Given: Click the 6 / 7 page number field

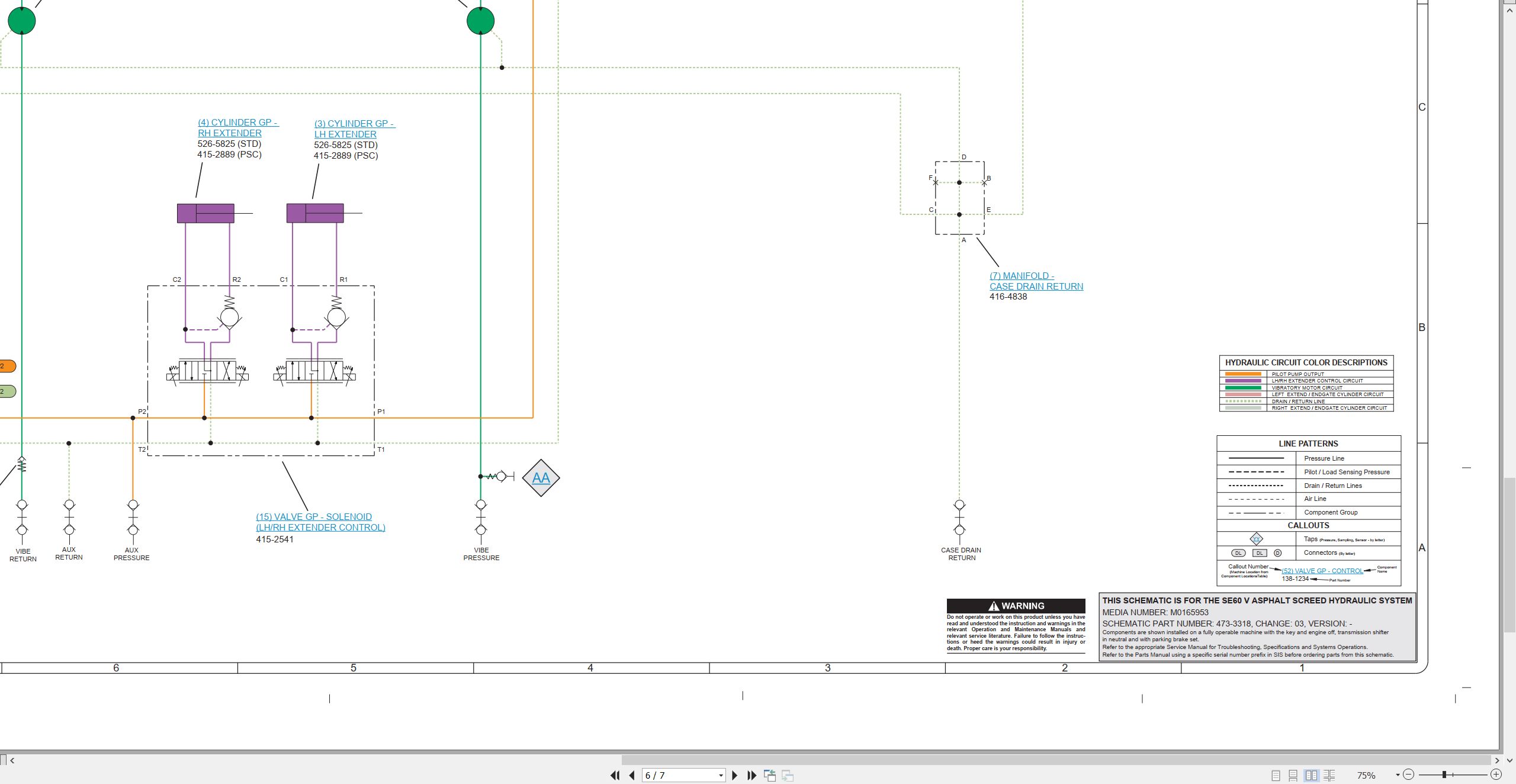Looking at the screenshot, I should tap(679, 775).
